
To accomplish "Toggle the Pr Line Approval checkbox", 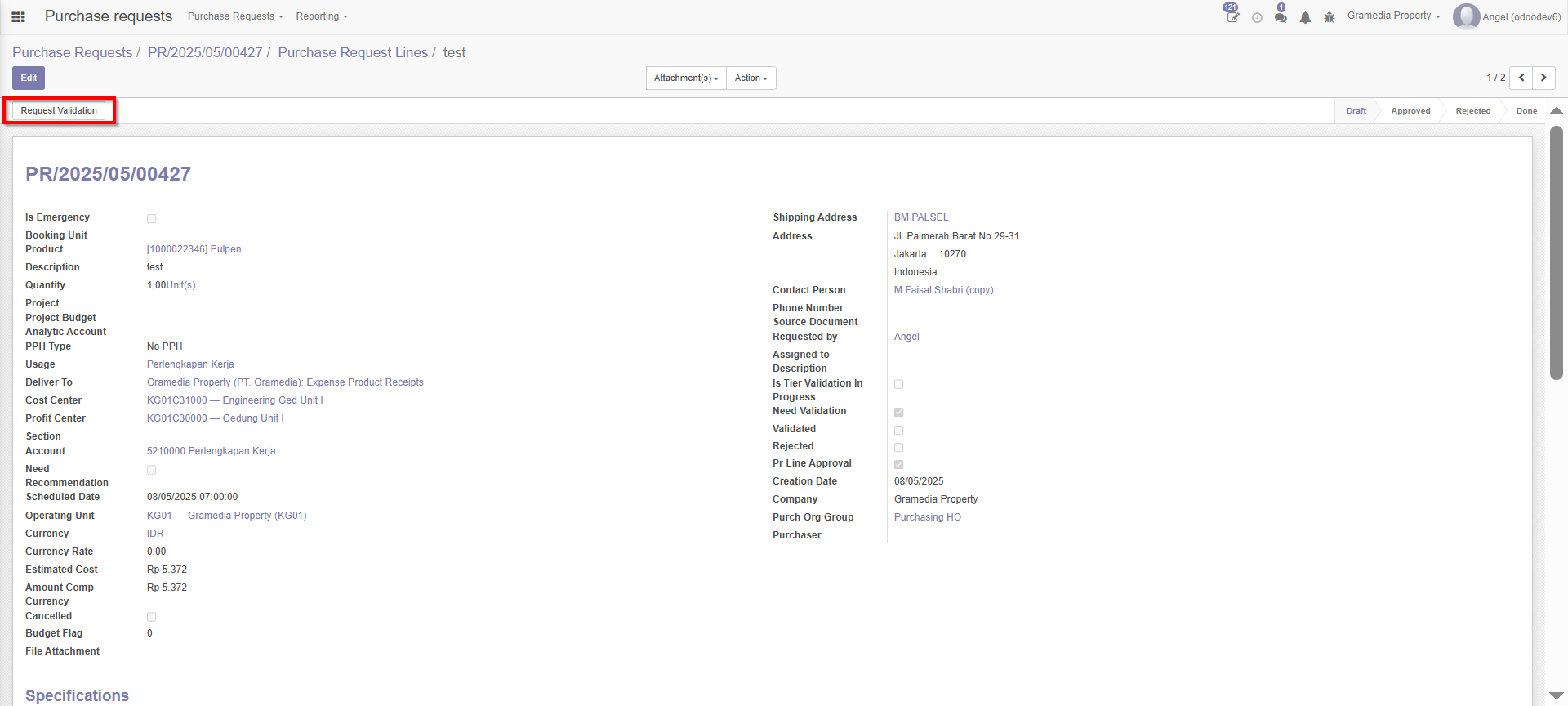I will click(x=898, y=464).
